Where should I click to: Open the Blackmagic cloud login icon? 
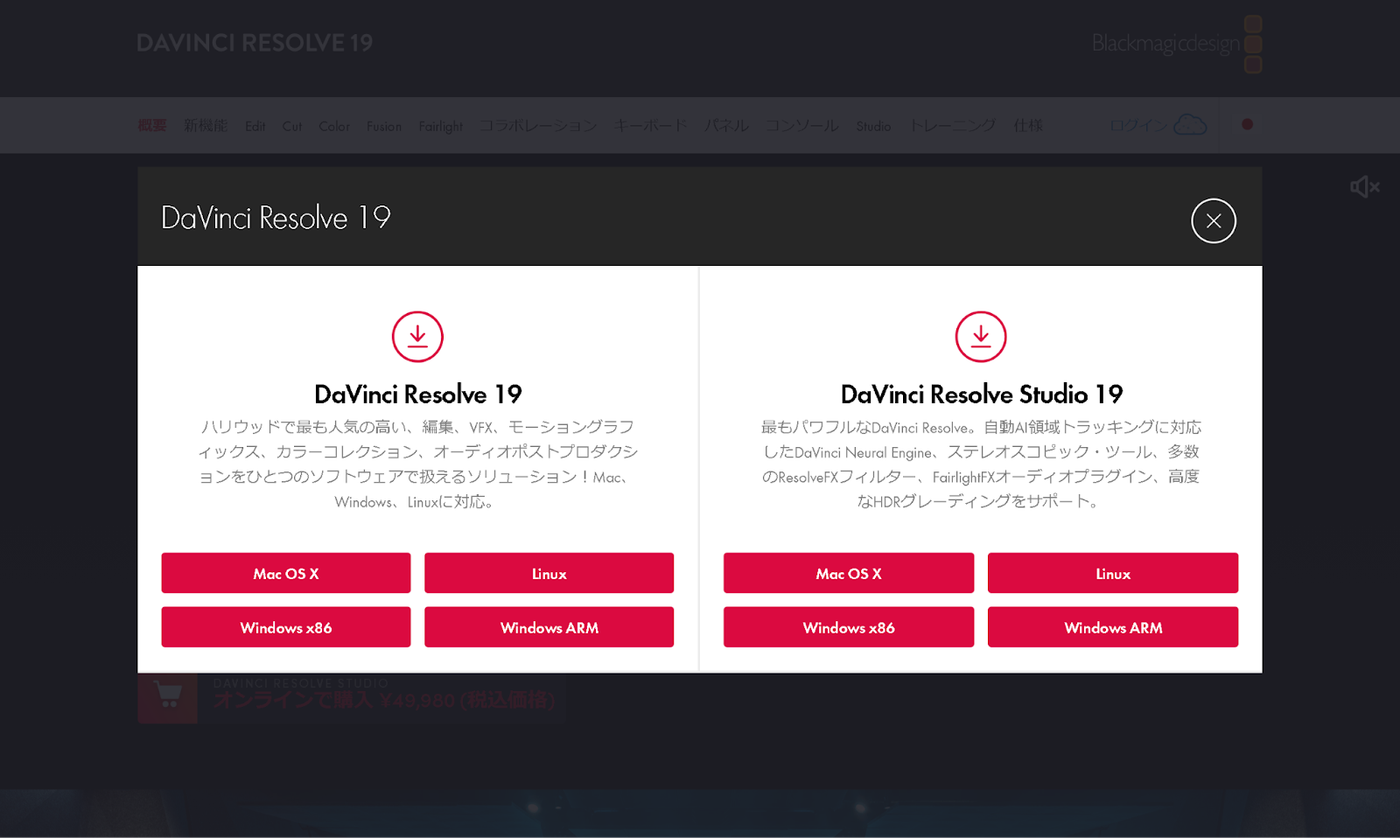(x=1190, y=125)
